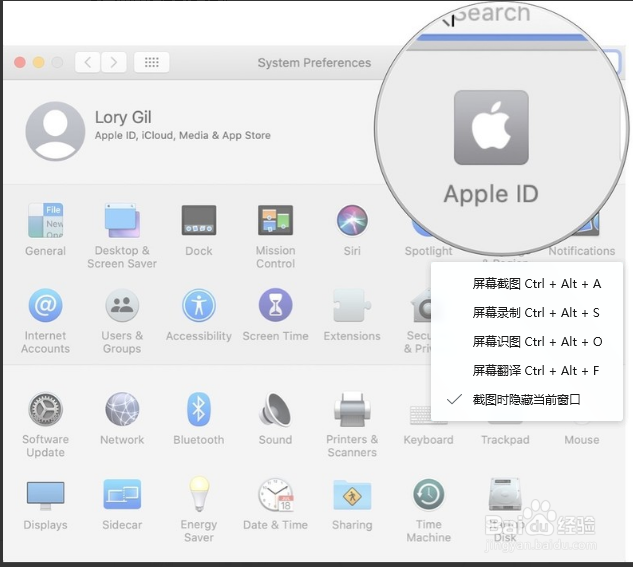Toggle 截图时隐藏当前窗口 option
Viewport: 633px width, 567px height.
coord(526,400)
